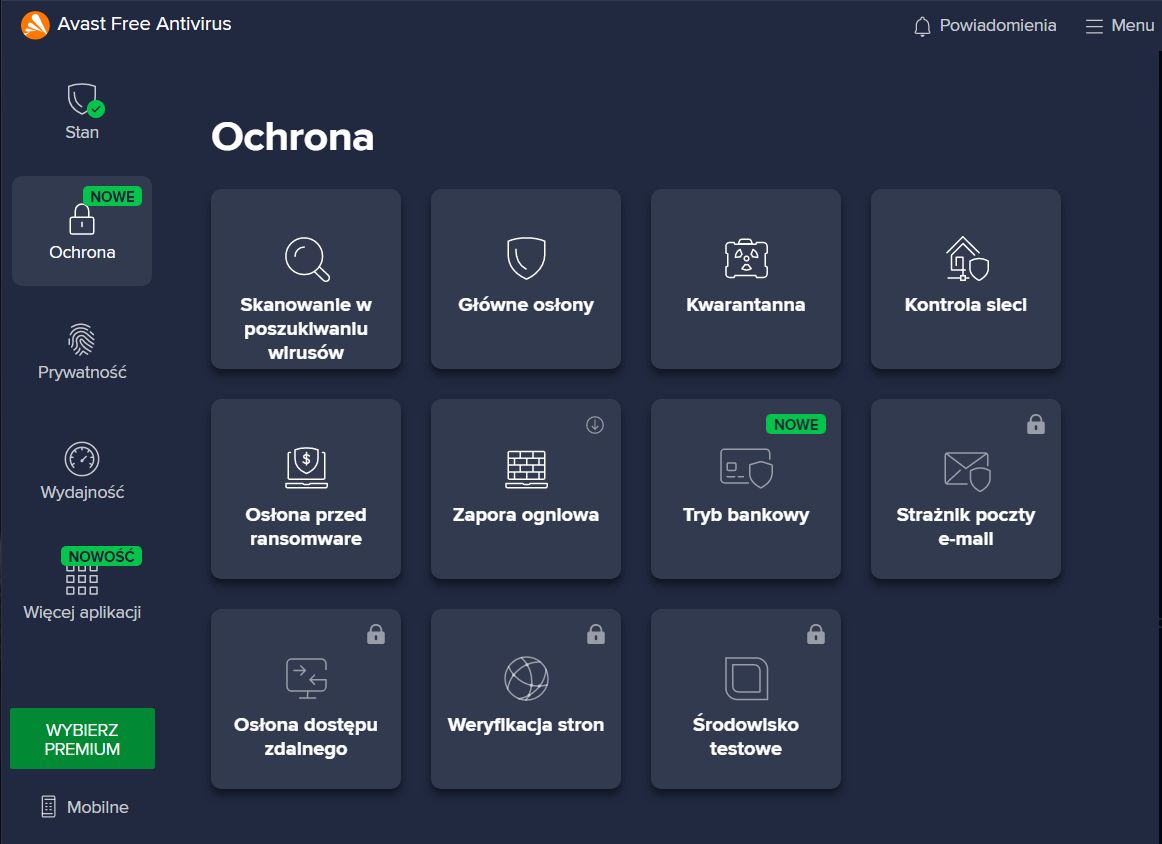1162x844 pixels.
Task: Click the Kwarantanna biohazard case icon
Action: tap(746, 259)
